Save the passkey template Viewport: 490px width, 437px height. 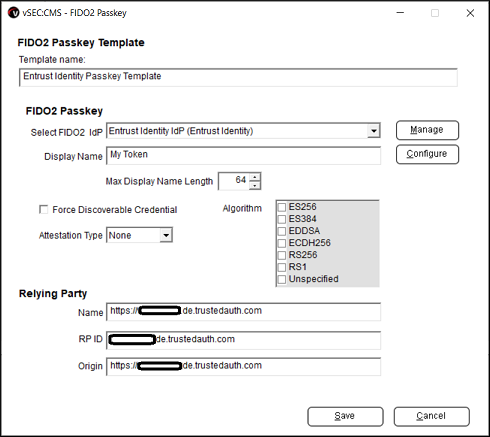(x=345, y=416)
